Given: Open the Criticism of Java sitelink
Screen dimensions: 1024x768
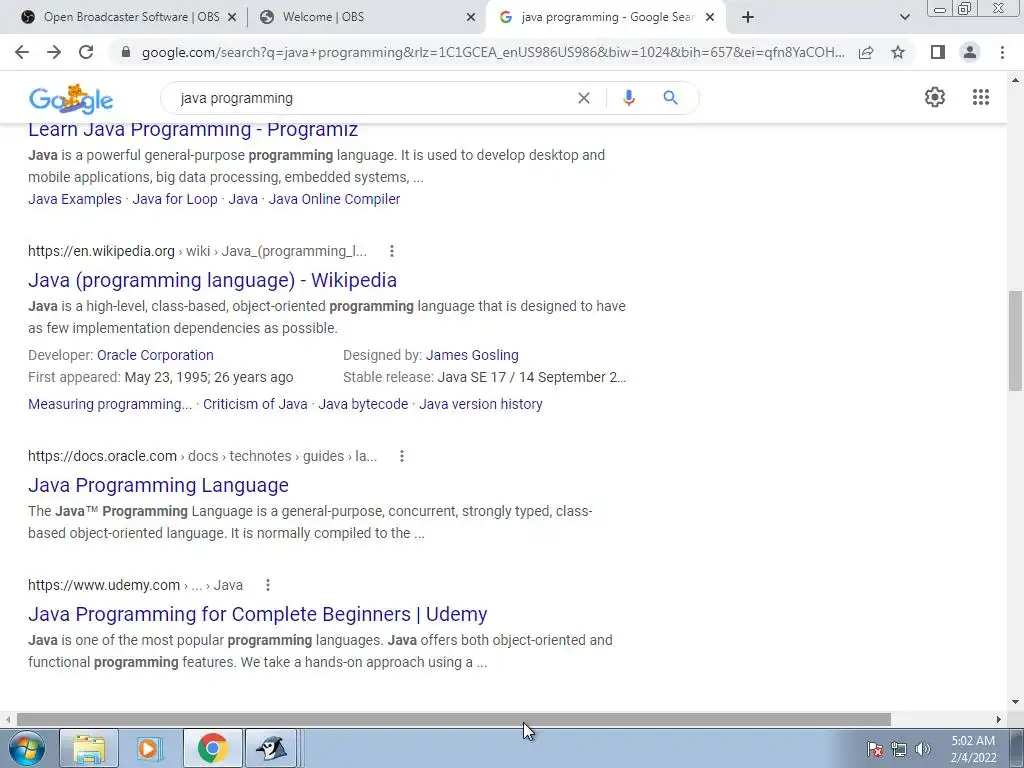Looking at the screenshot, I should 255,404.
